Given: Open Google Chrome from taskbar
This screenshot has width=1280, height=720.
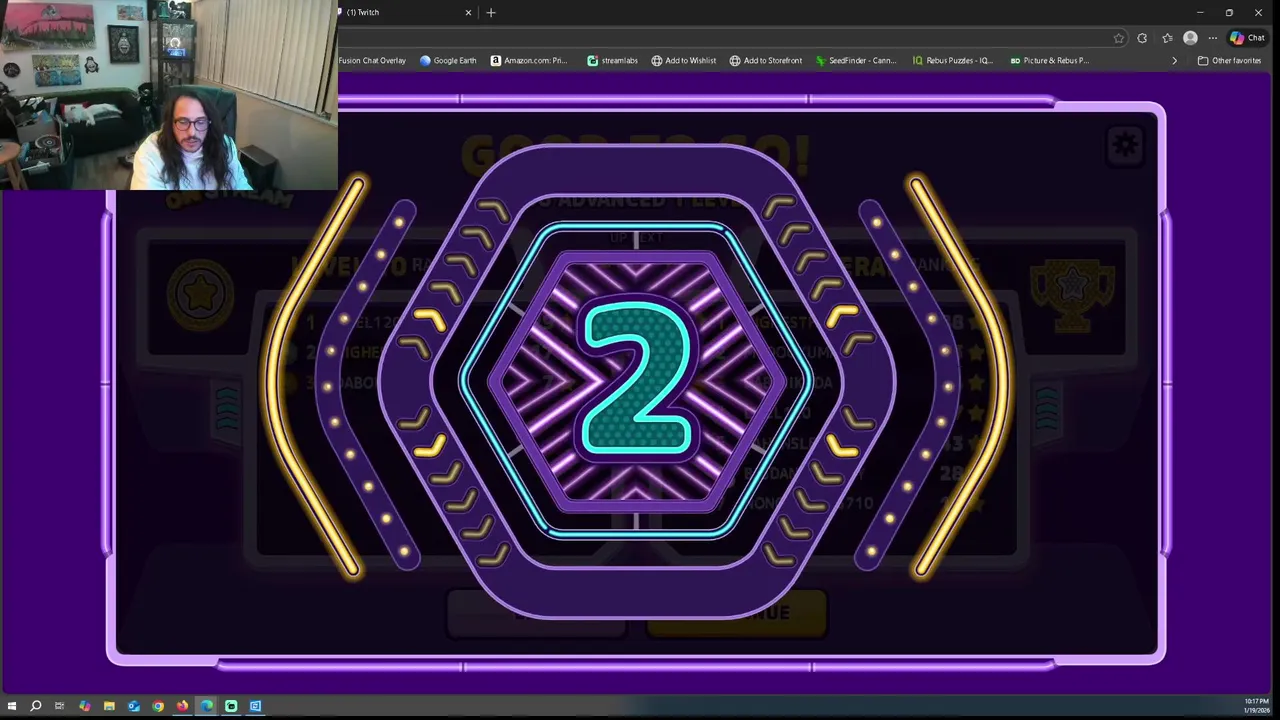Looking at the screenshot, I should tap(158, 706).
